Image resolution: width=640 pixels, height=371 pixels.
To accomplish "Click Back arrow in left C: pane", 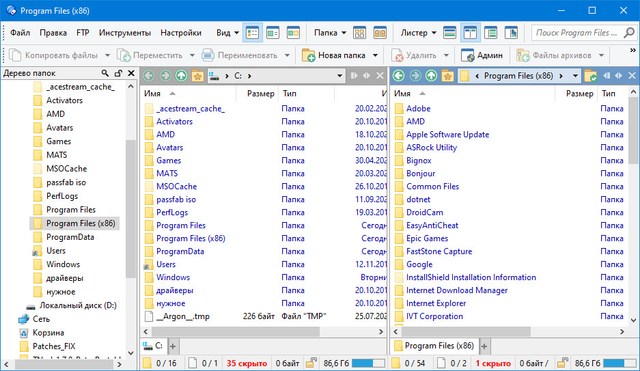I will coord(149,76).
